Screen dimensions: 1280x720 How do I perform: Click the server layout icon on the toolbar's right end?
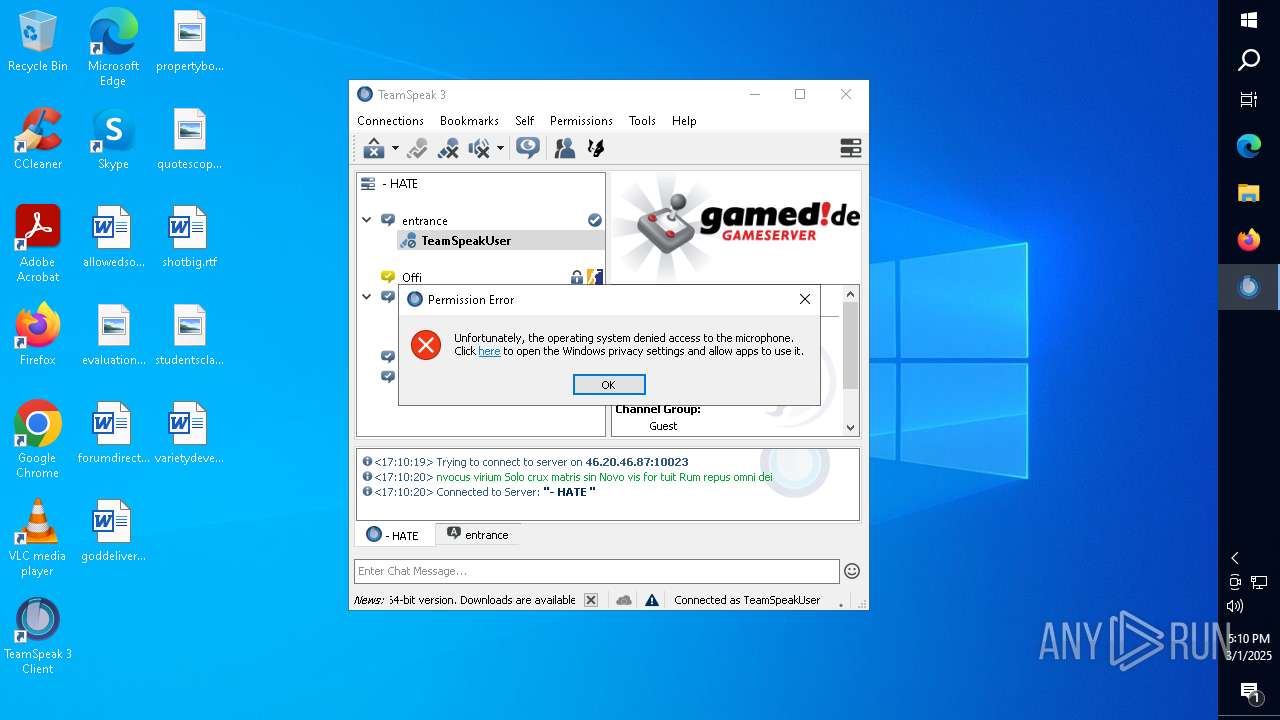[x=851, y=148]
